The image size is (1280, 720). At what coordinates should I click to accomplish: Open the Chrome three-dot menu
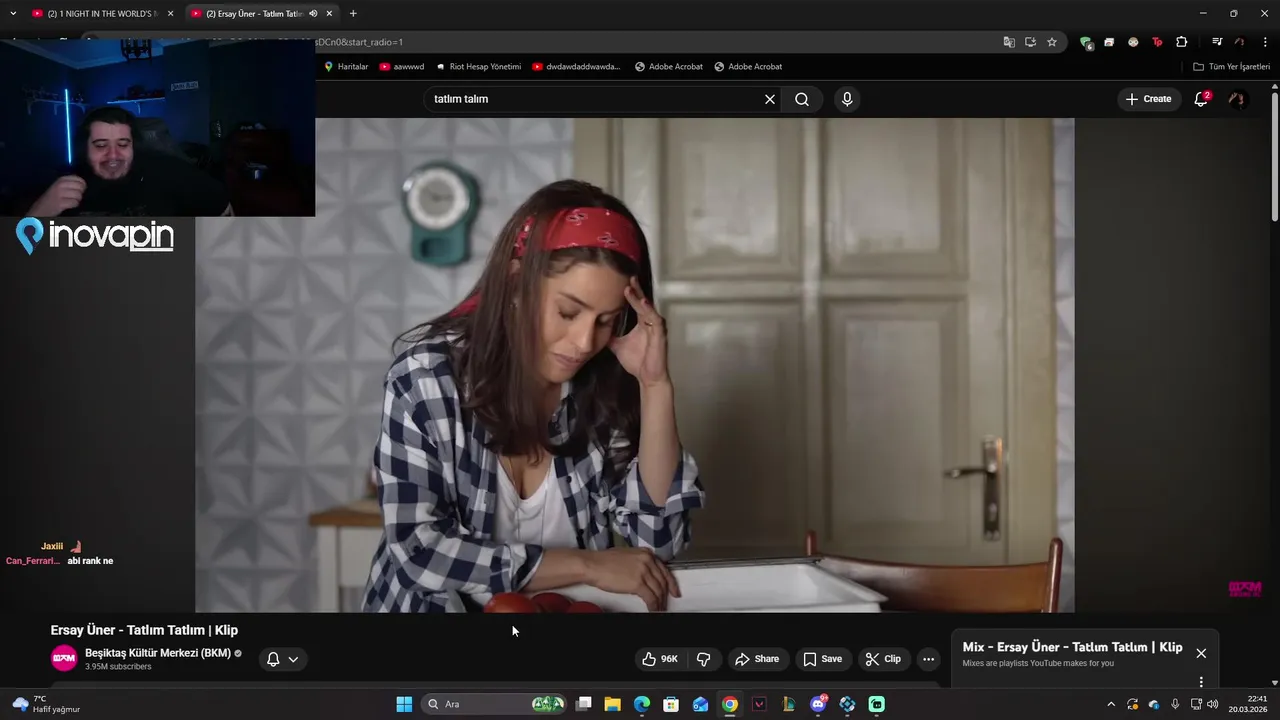1265,42
